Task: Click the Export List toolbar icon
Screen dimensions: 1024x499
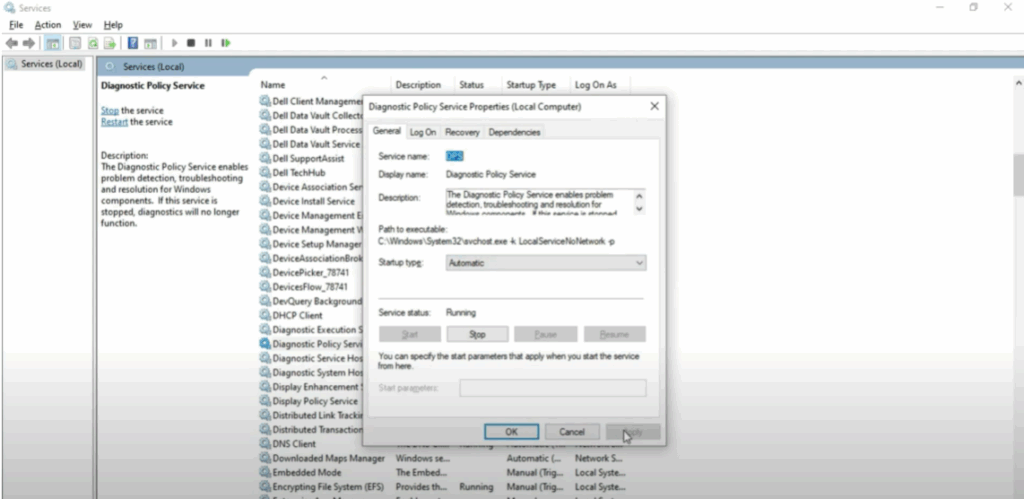Action: (x=110, y=43)
